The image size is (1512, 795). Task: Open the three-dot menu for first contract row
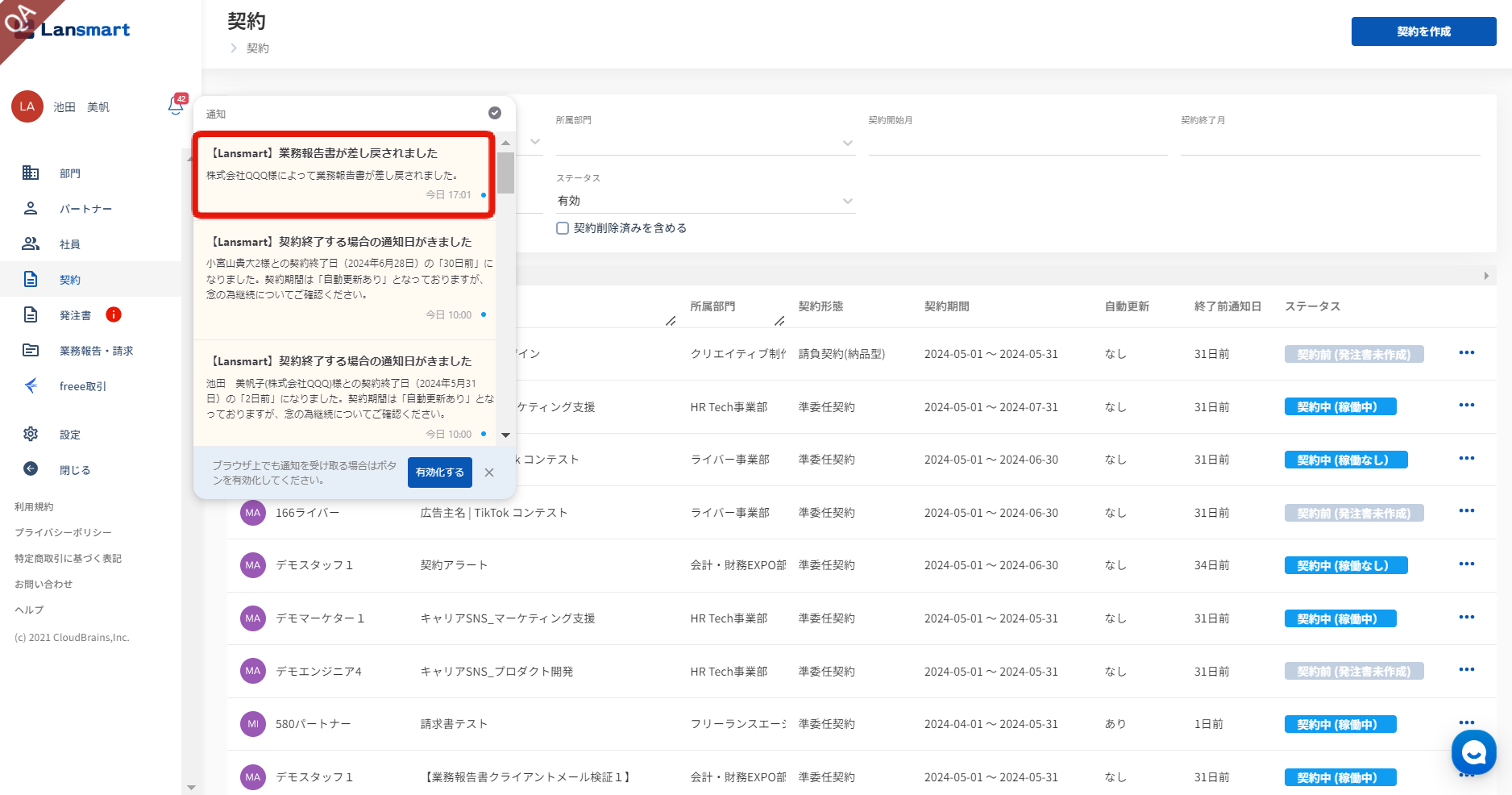click(1466, 353)
